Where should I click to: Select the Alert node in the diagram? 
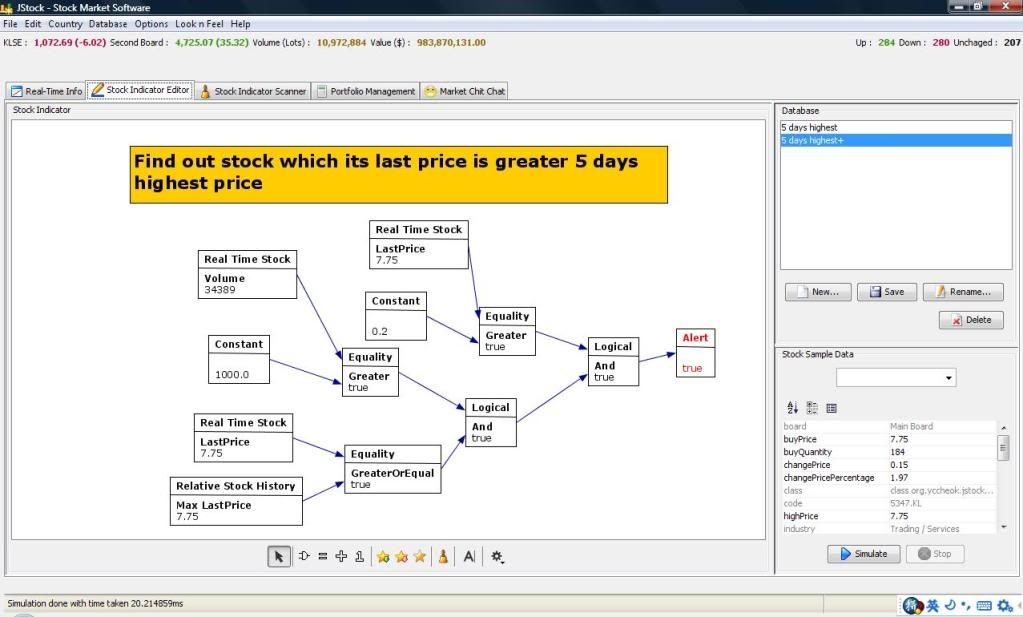(695, 353)
